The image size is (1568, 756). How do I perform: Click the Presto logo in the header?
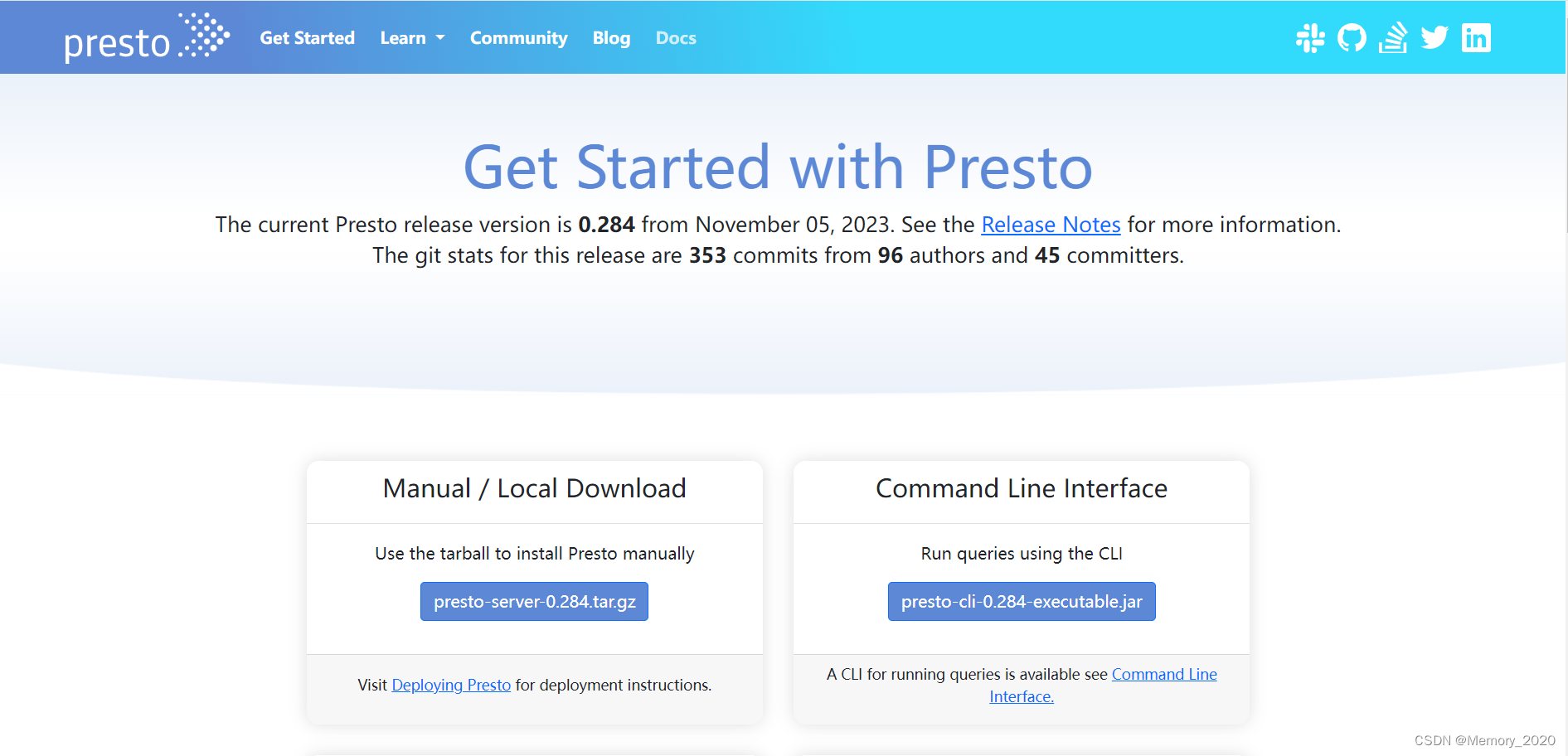[147, 38]
